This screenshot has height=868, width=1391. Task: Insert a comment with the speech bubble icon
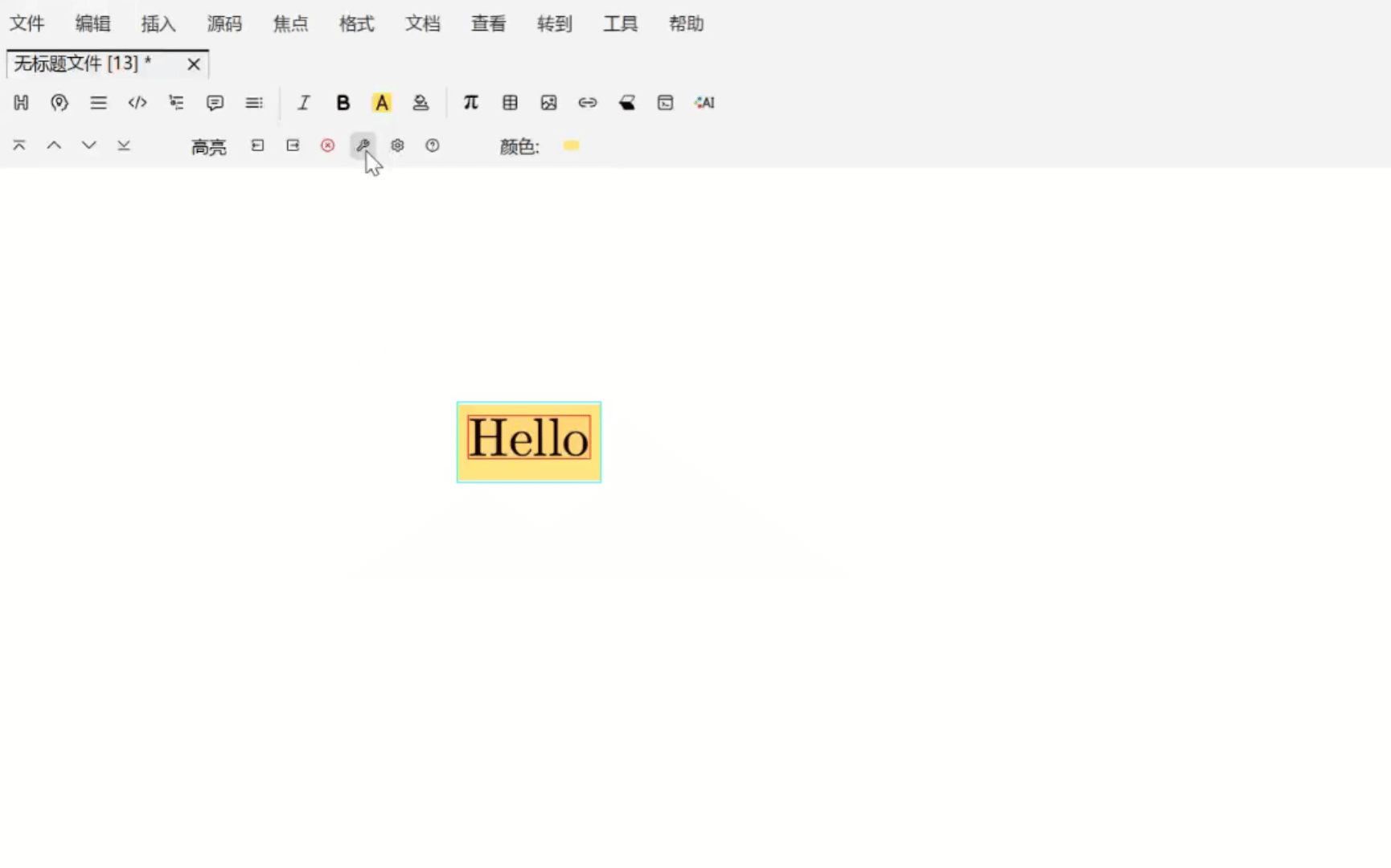pos(215,103)
